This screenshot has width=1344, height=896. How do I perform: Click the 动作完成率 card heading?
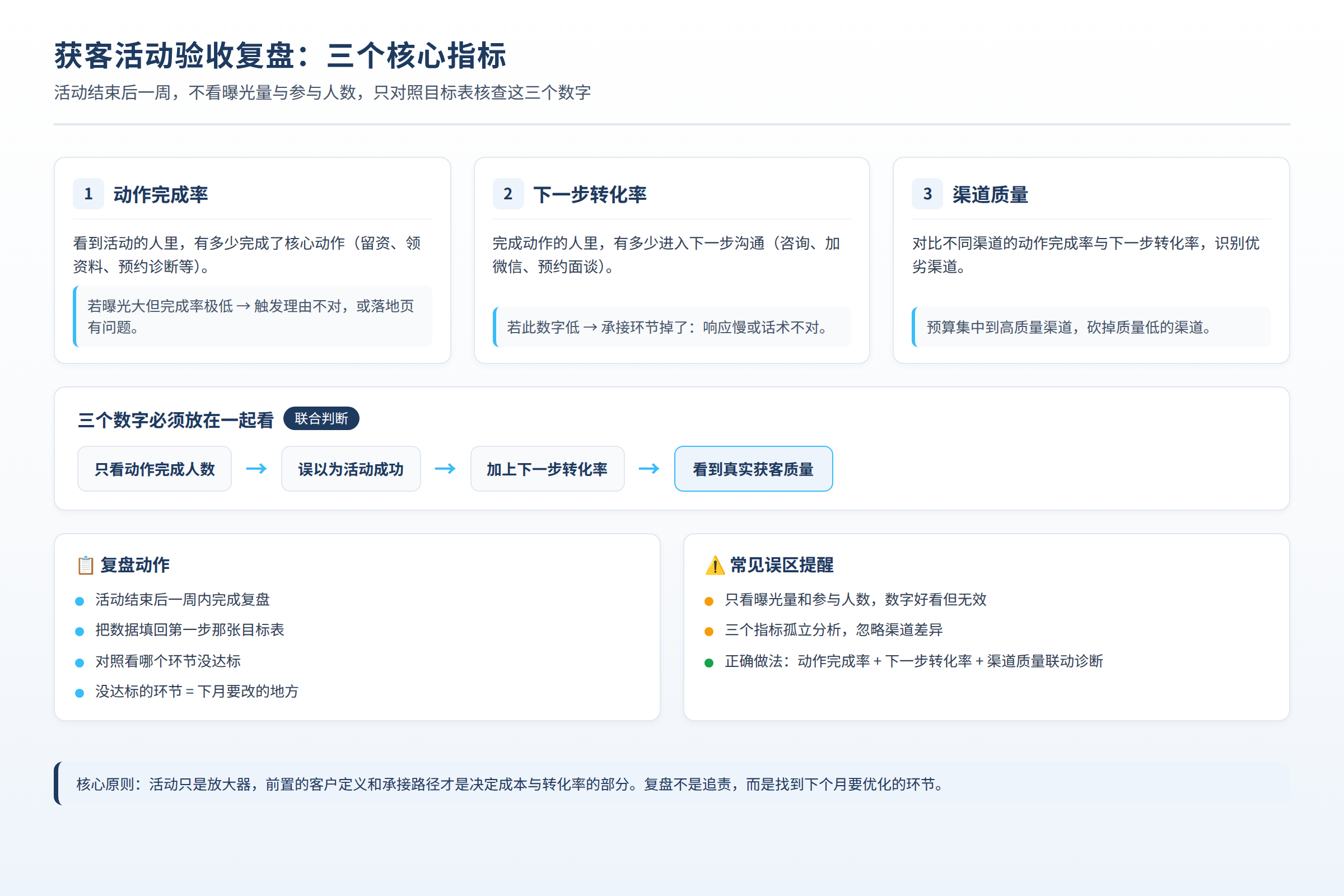point(161,194)
